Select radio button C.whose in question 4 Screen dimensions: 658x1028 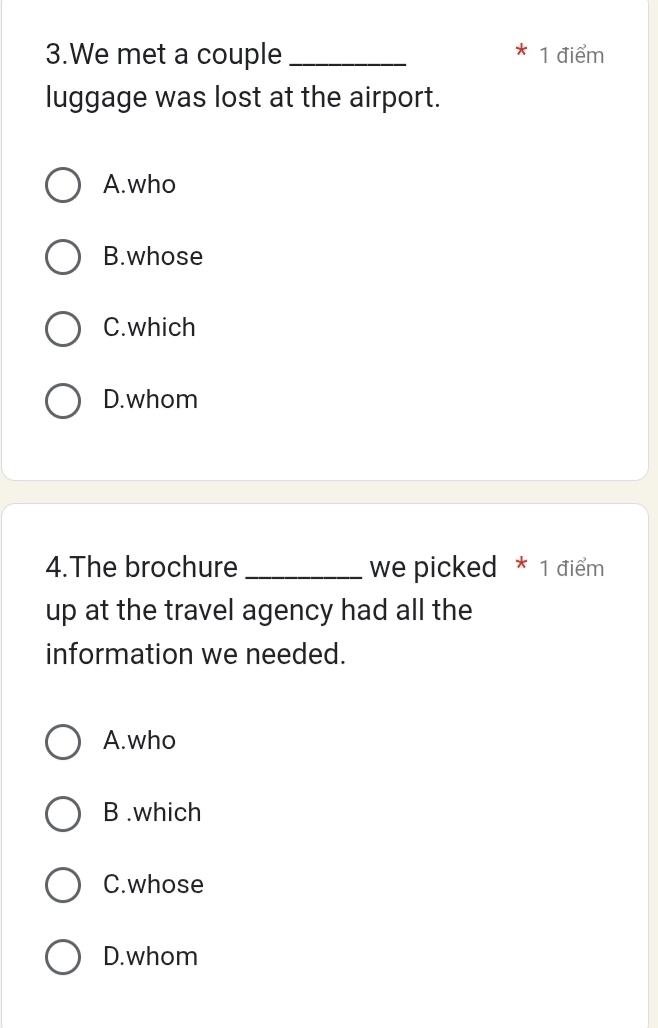(x=63, y=886)
